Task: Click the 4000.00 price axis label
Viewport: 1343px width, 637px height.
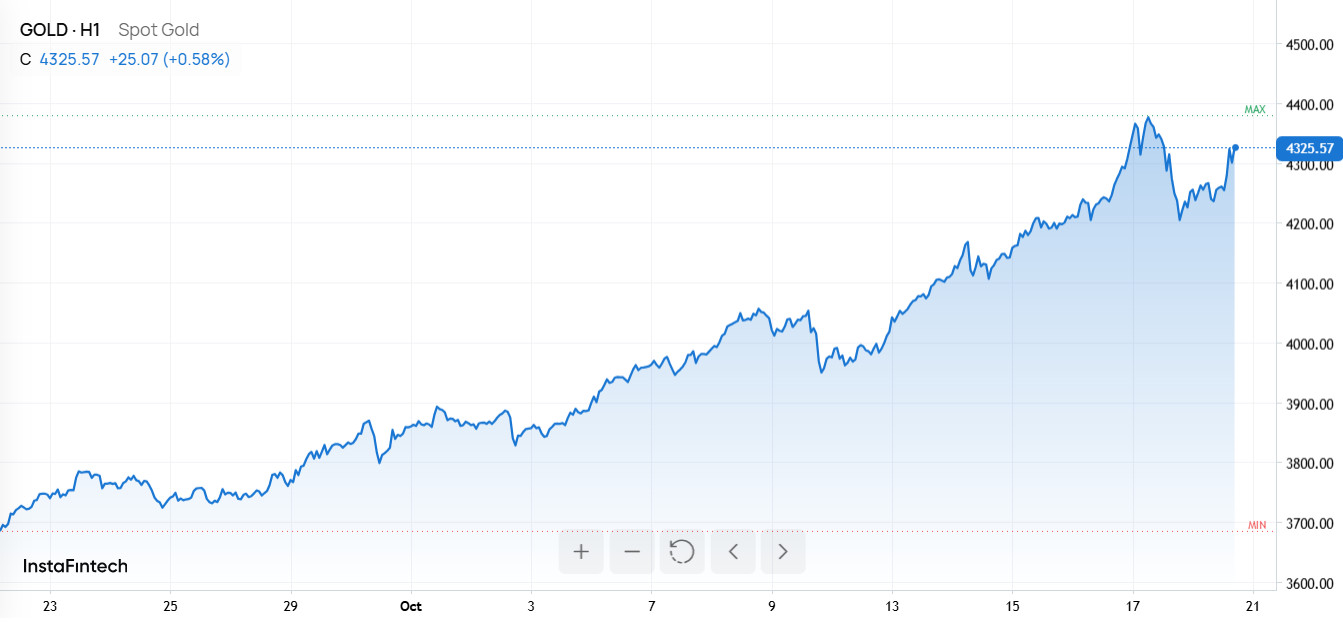Action: [x=1311, y=344]
